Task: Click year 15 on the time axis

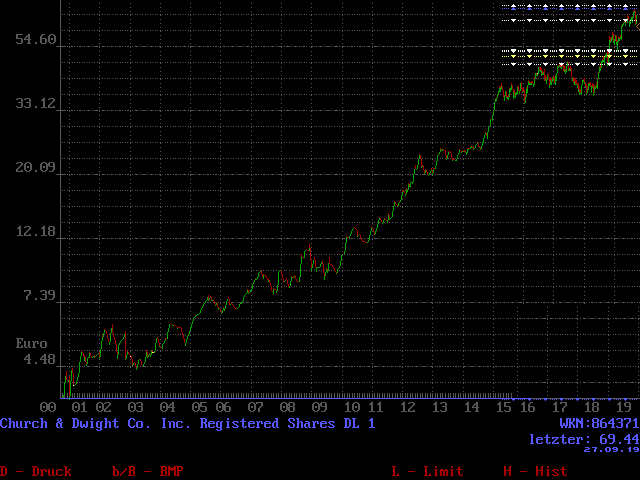Action: coord(503,408)
